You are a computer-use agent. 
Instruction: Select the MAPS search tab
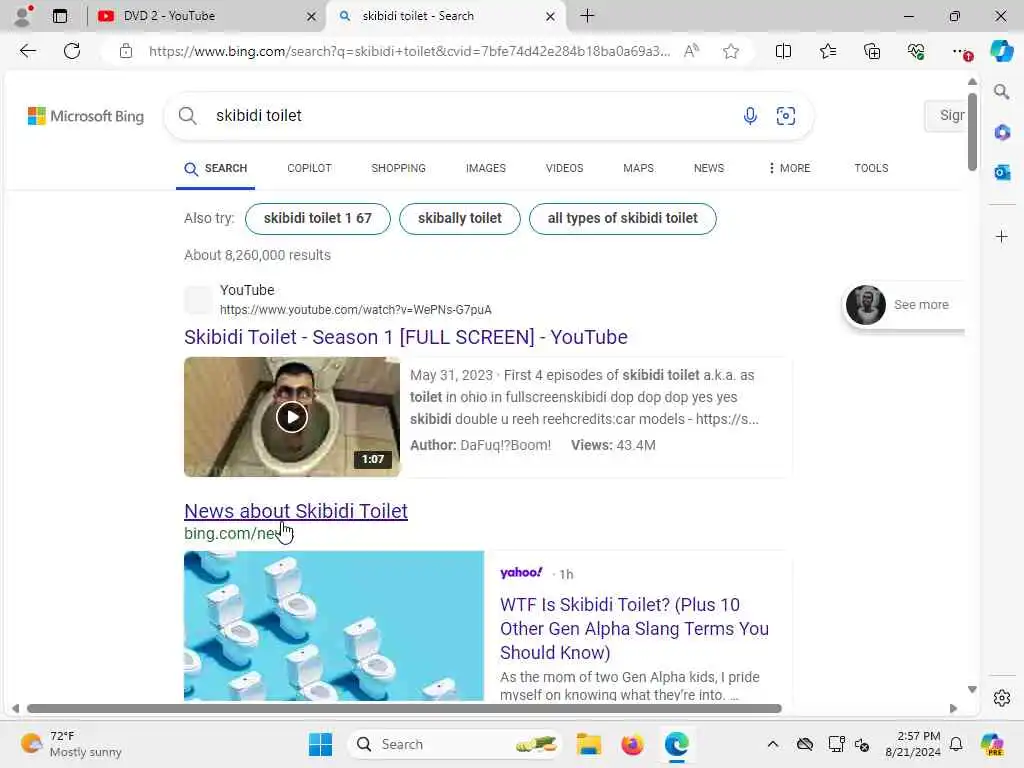638,168
